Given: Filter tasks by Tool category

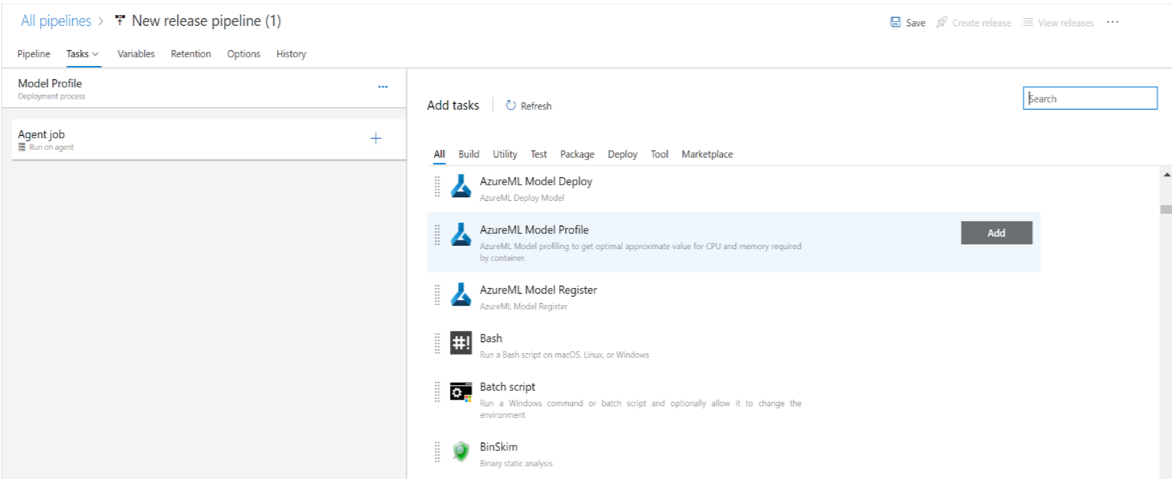Looking at the screenshot, I should click(x=659, y=154).
